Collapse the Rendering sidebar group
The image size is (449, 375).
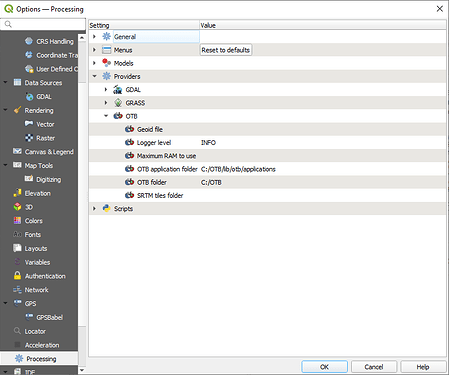pyautogui.click(x=5, y=110)
